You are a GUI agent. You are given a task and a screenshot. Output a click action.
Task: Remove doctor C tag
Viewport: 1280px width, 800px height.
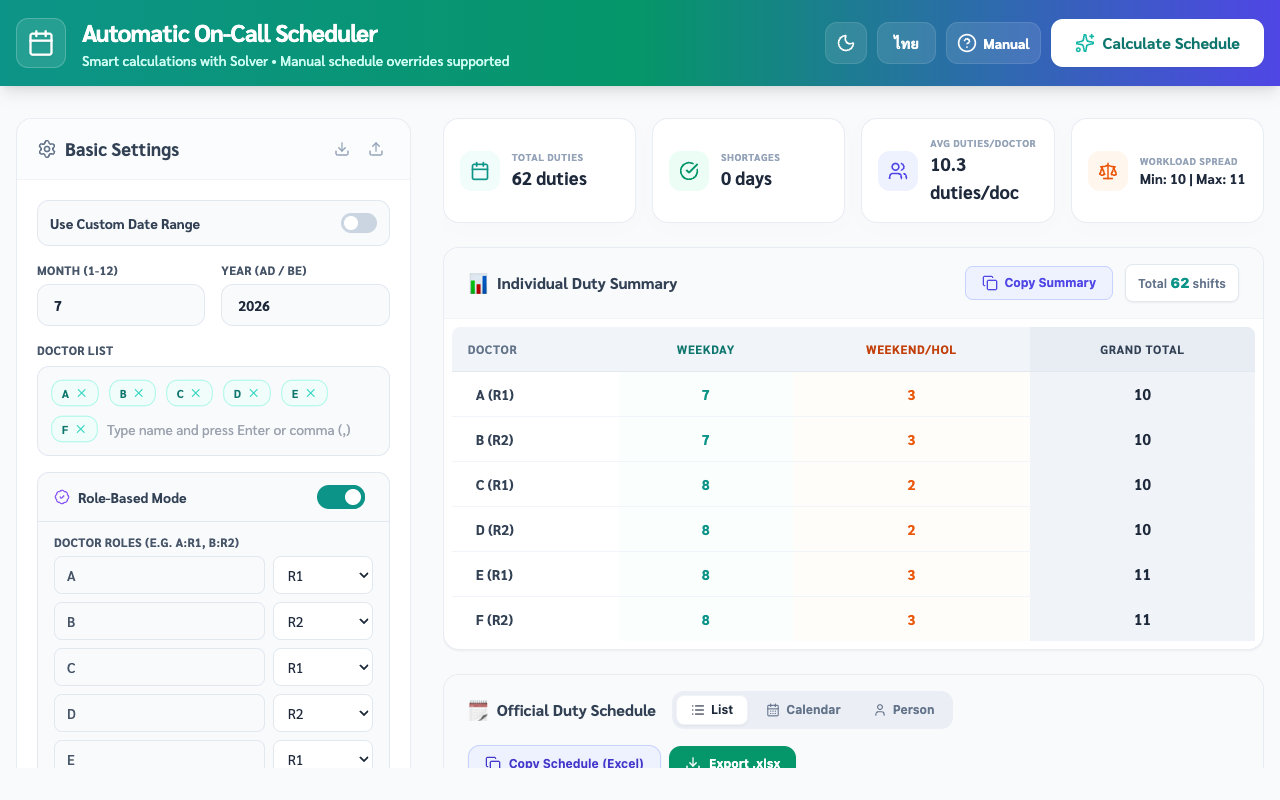[196, 393]
